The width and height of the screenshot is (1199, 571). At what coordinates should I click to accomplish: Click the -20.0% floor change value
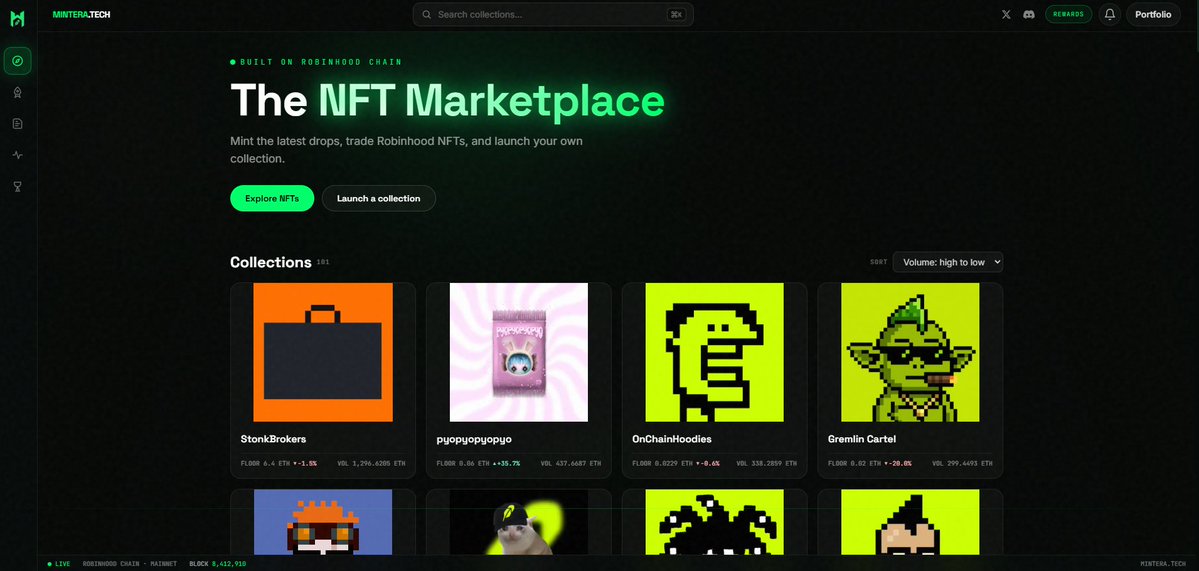pos(898,463)
